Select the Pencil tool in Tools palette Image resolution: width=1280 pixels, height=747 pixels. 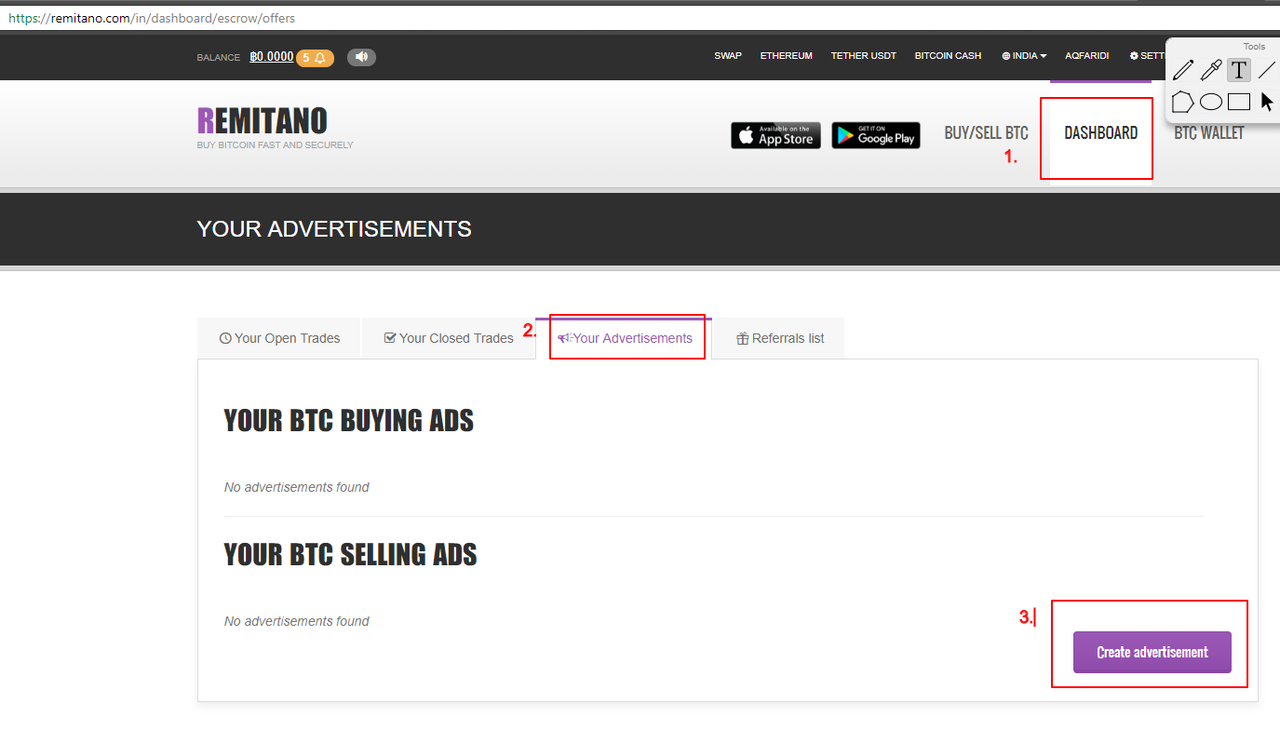pyautogui.click(x=1183, y=70)
